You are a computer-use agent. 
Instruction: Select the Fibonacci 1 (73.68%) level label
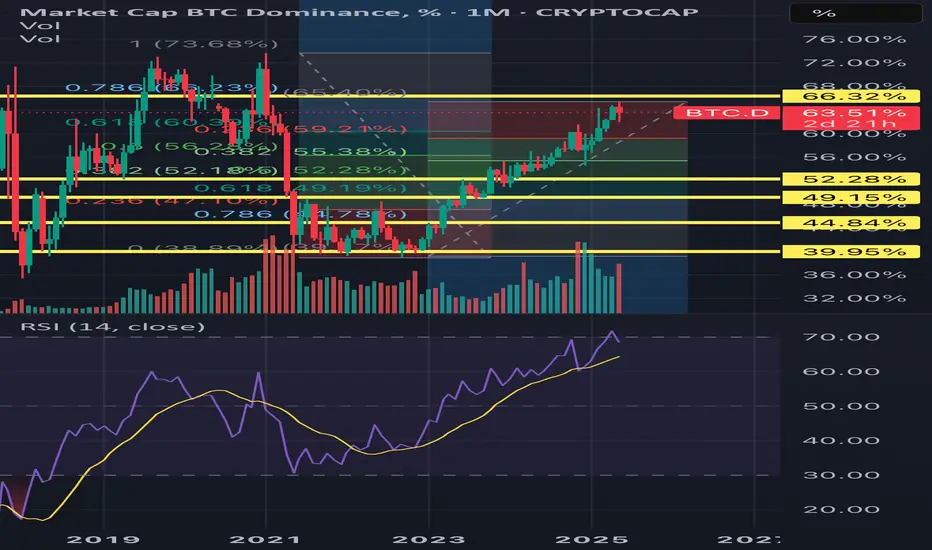204,44
